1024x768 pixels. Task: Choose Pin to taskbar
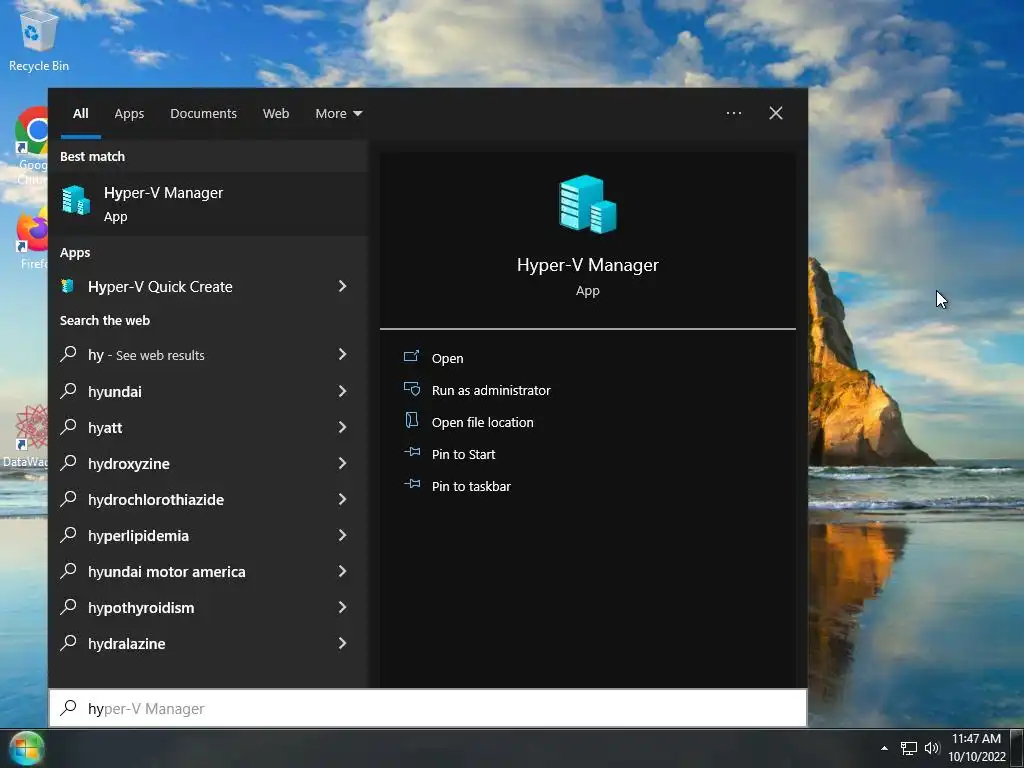click(471, 487)
